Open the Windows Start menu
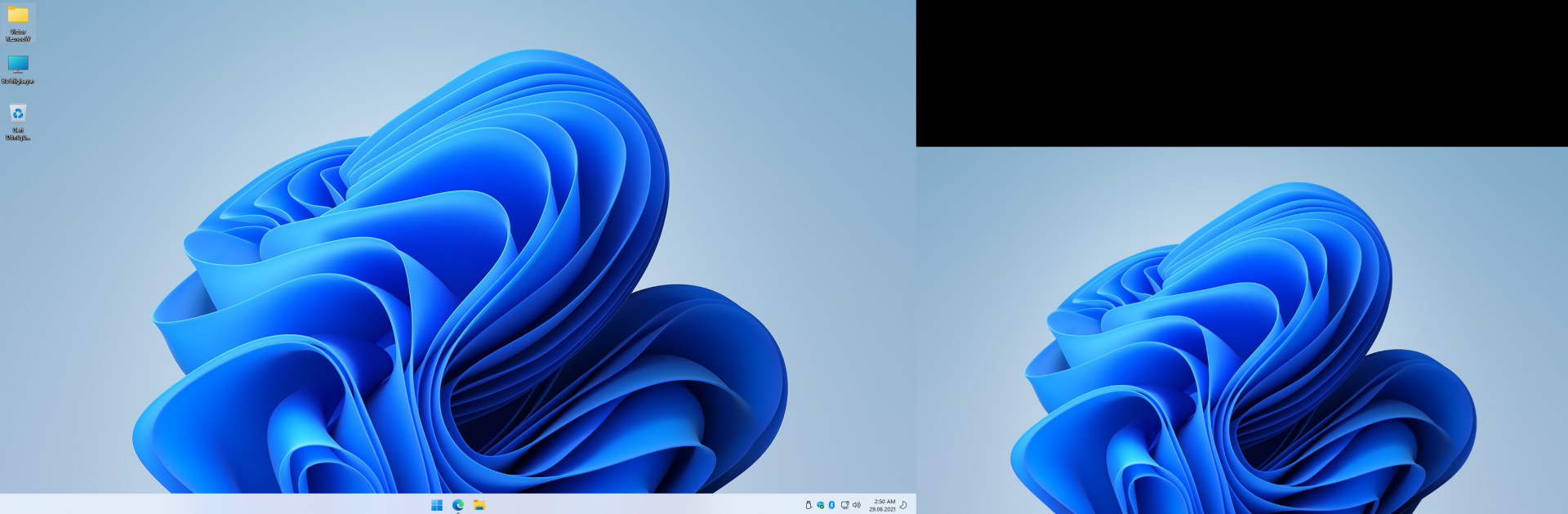The height and width of the screenshot is (514, 1568). tap(437, 505)
